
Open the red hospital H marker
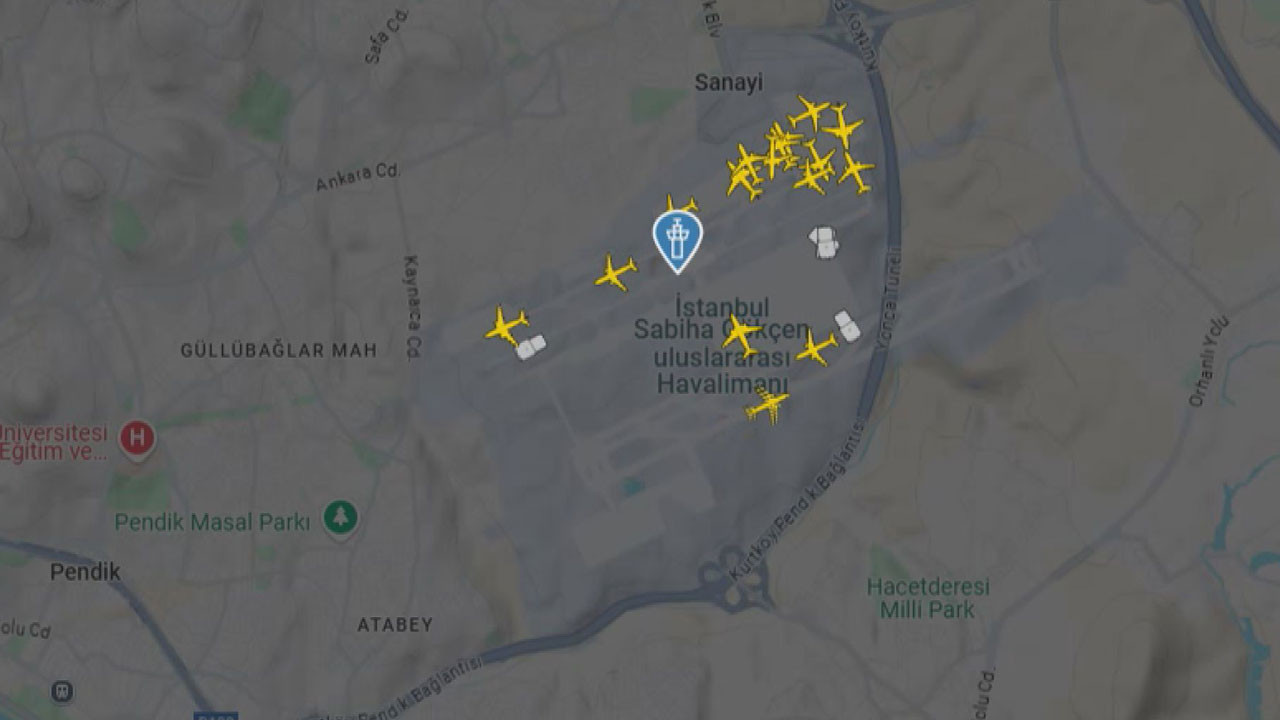click(137, 439)
